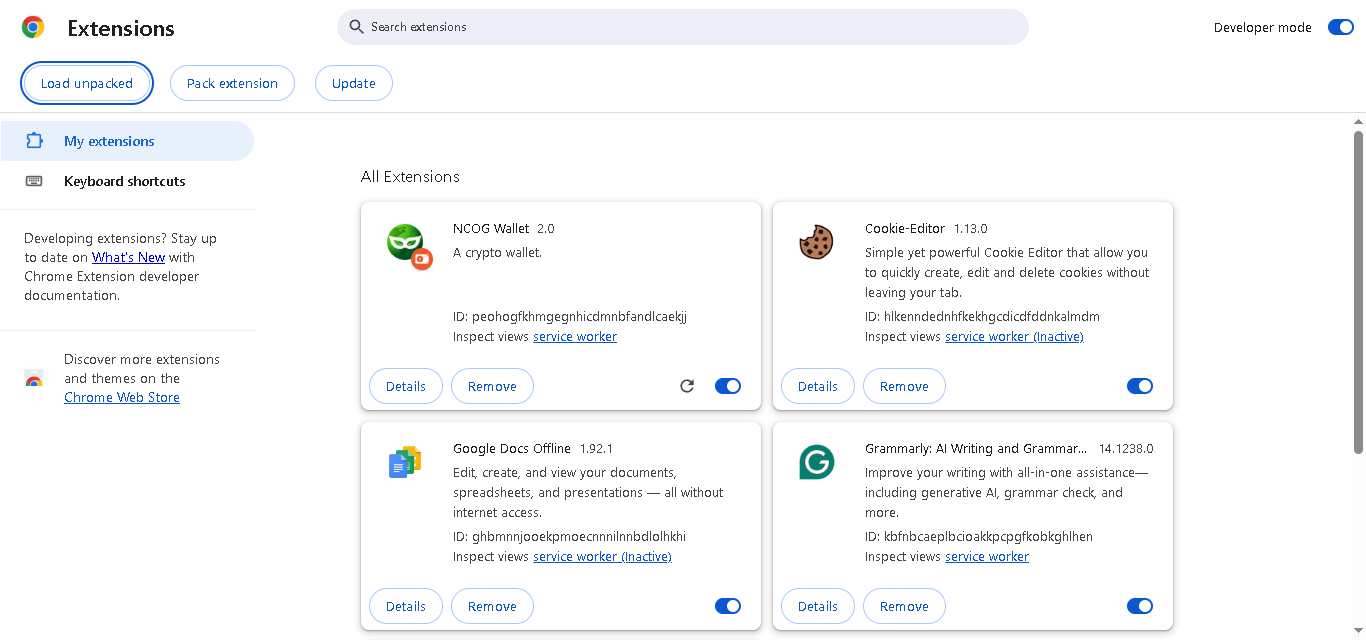The image size is (1366, 640).
Task: Click the Google Docs Offline ID text
Action: 570,537
